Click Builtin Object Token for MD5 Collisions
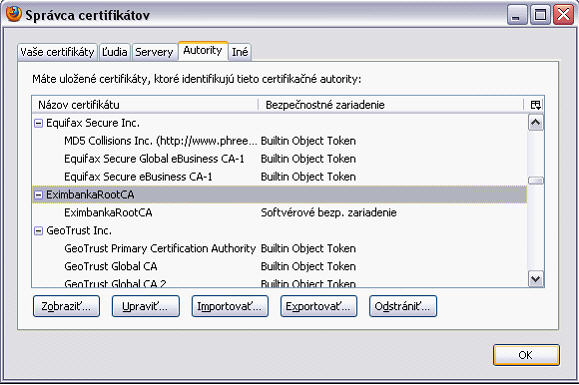 [308, 141]
